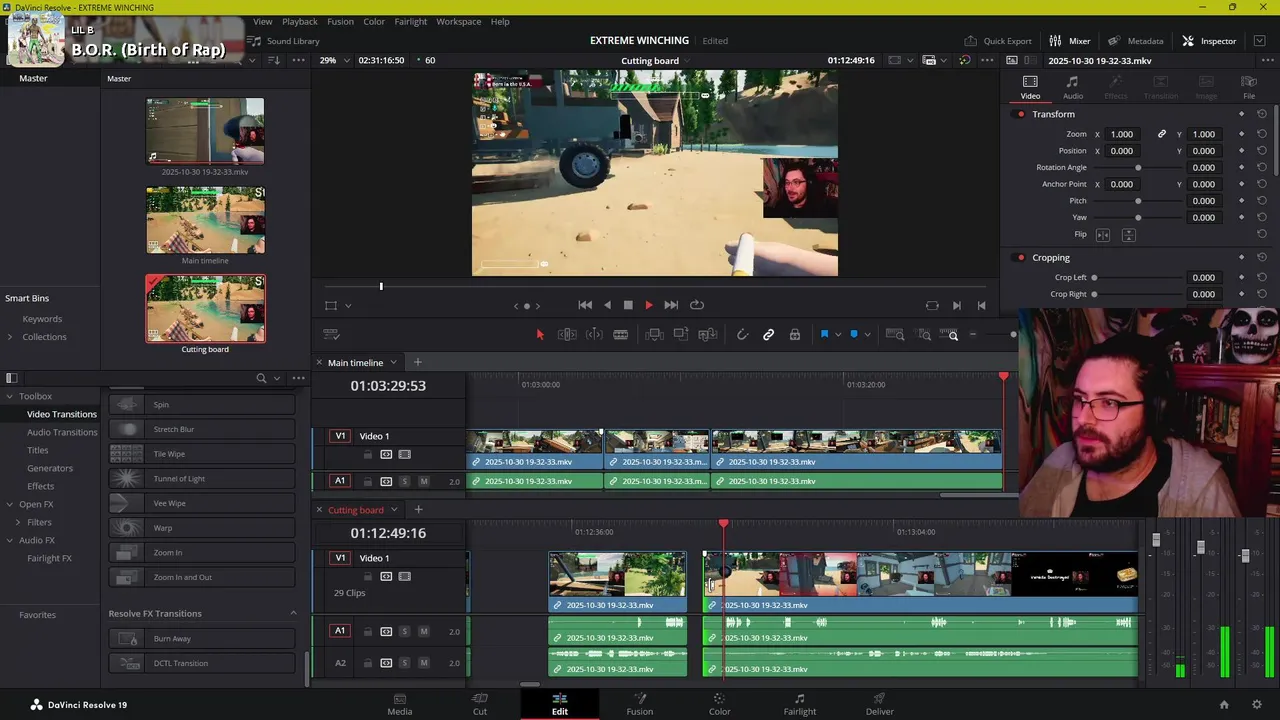Toggle loop playback in viewer
The height and width of the screenshot is (720, 1280).
(x=697, y=305)
